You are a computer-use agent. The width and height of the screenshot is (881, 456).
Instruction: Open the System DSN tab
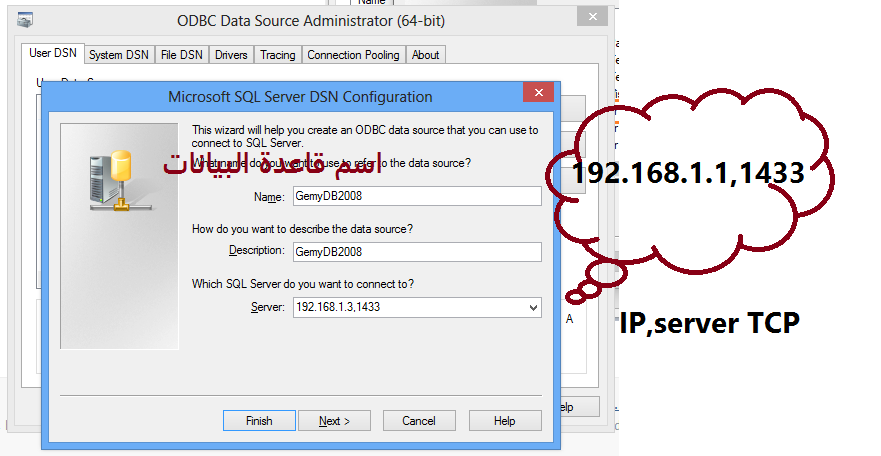tap(119, 55)
